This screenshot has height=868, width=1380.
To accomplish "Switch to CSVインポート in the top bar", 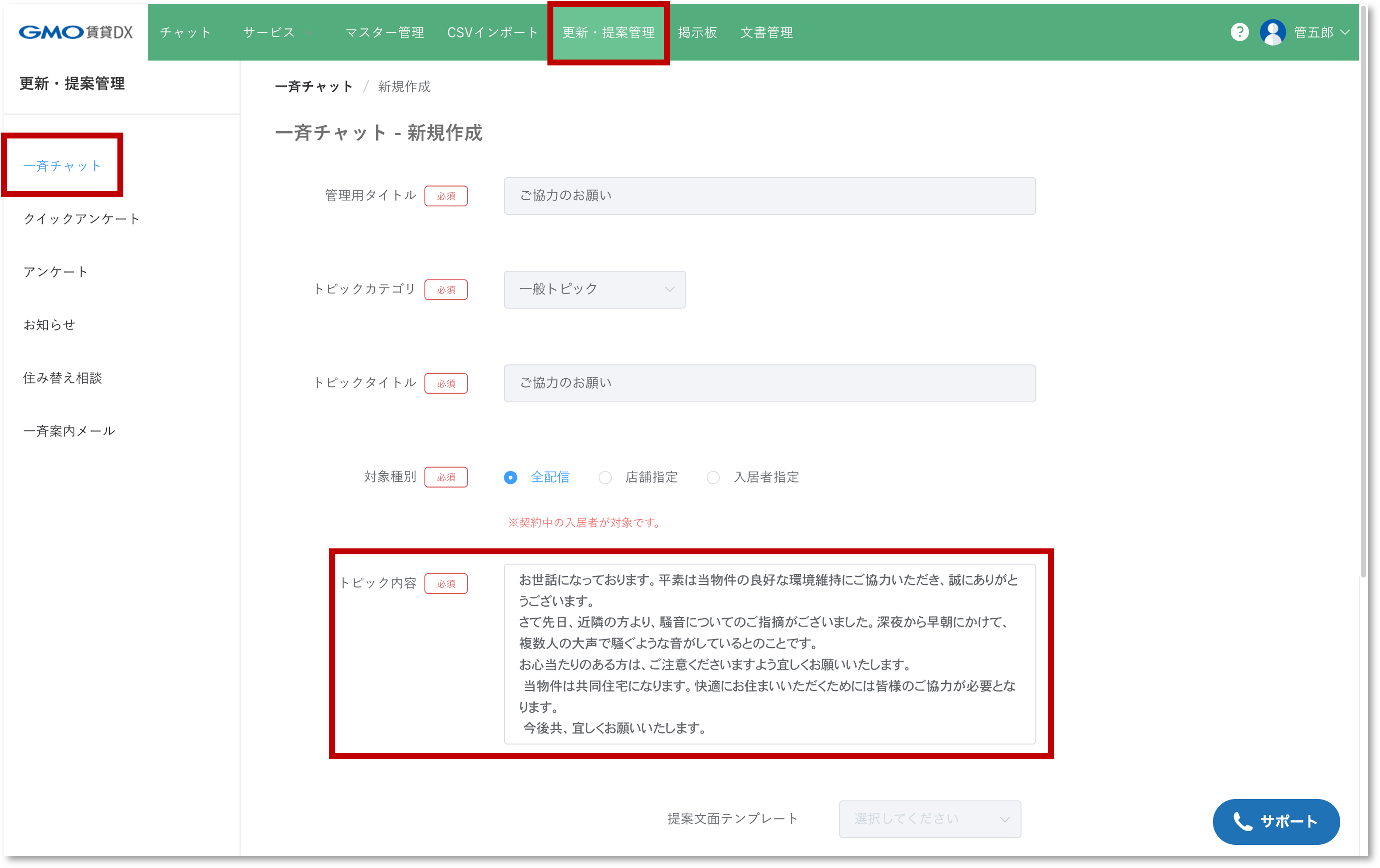I will 492,33.
